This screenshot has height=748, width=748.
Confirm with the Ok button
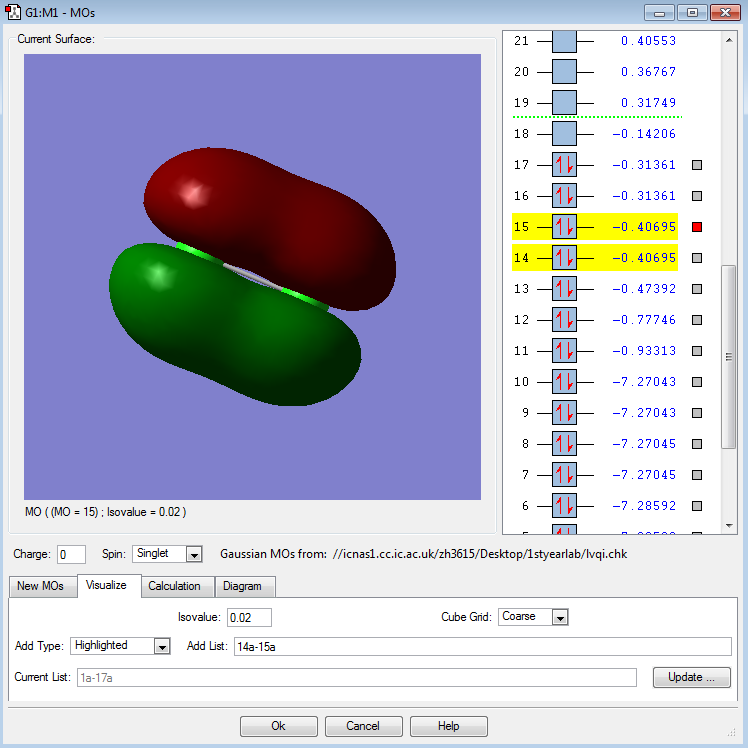point(279,726)
